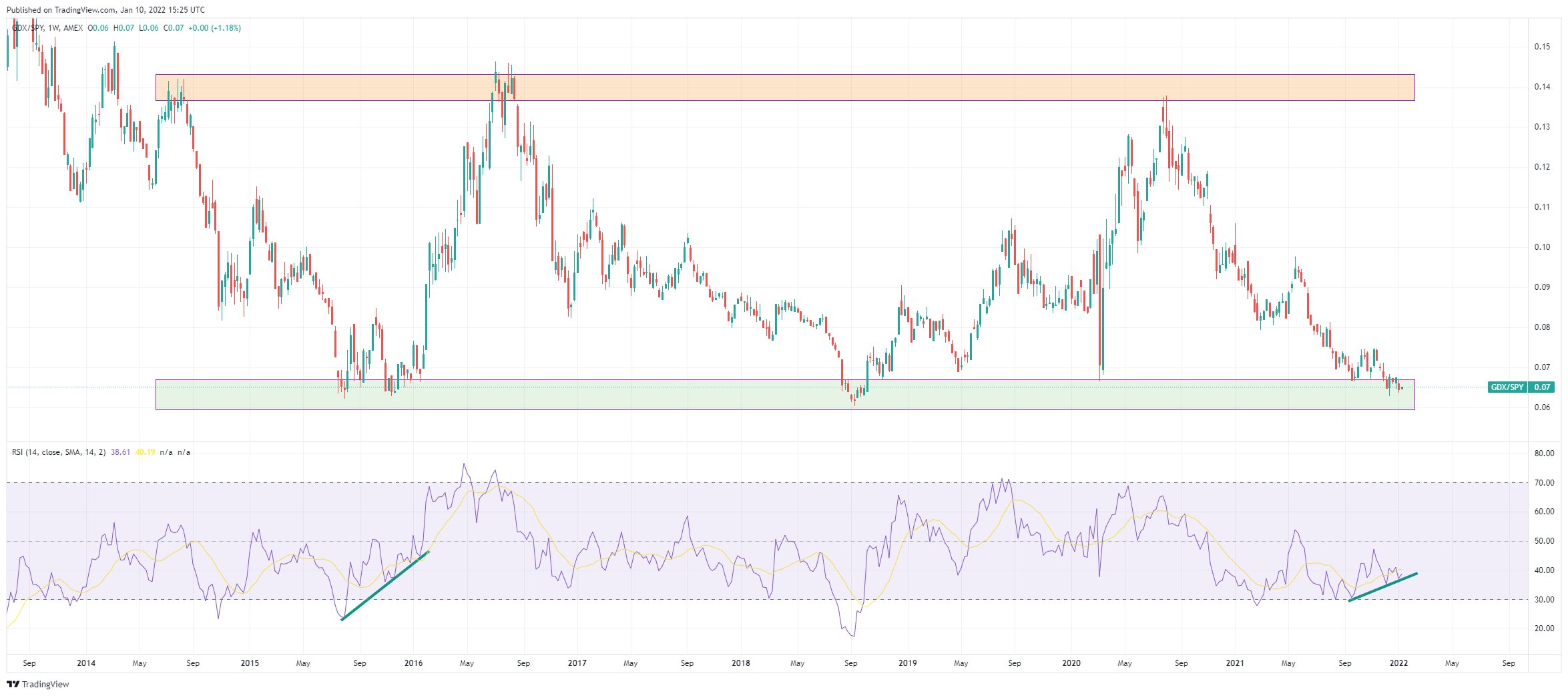Image resolution: width=1568 pixels, height=696 pixels.
Task: Select the L0.06 low value in legend
Action: [x=149, y=28]
